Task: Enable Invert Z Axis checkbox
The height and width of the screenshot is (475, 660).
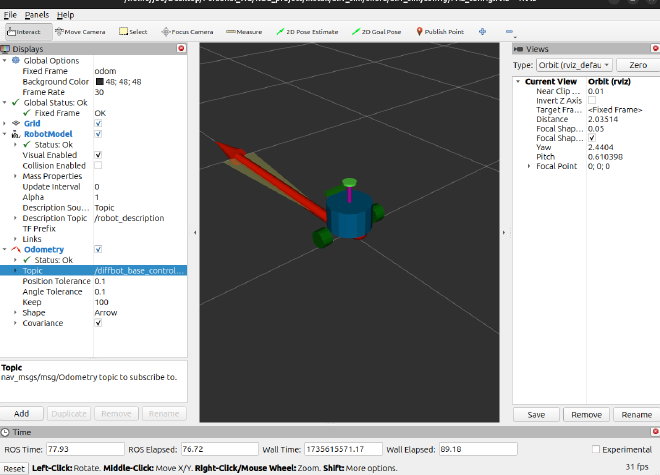Action: (x=592, y=100)
